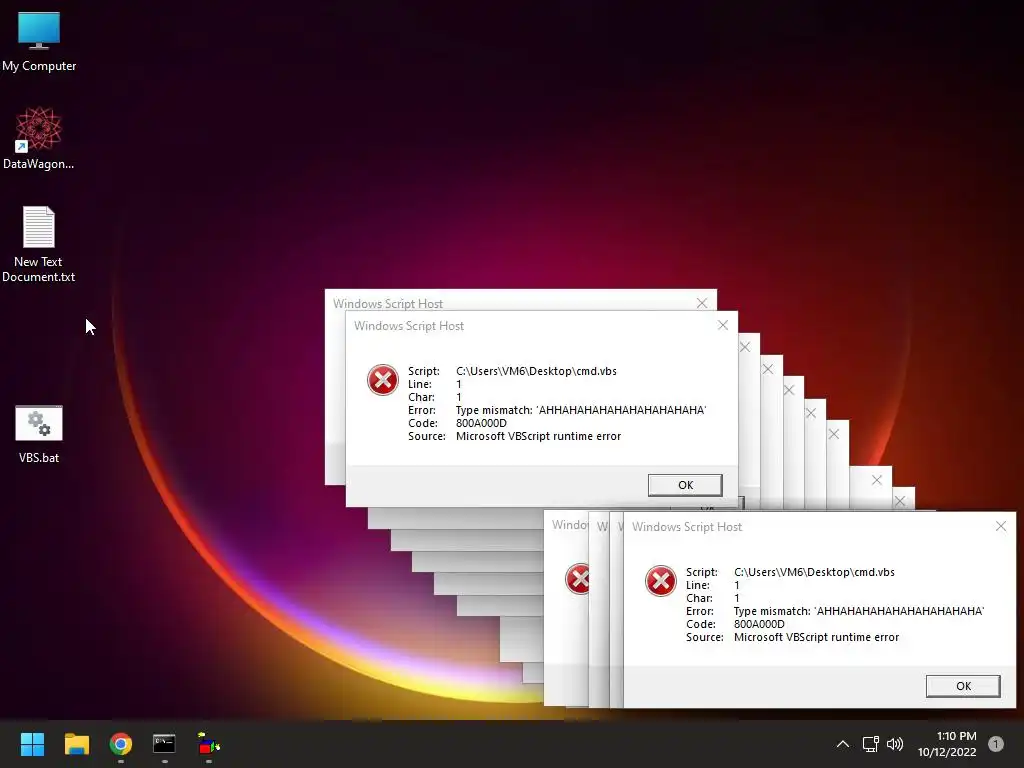This screenshot has height=768, width=1024.
Task: Click the lower-right front dialog's Windows Script Host title
Action: (687, 527)
